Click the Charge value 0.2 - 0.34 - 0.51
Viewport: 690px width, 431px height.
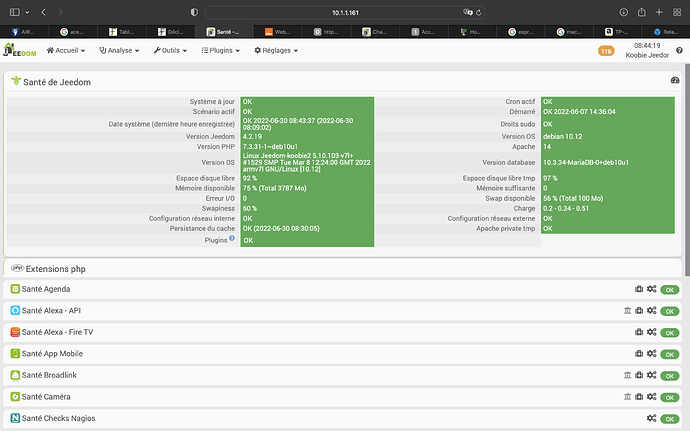coord(566,208)
